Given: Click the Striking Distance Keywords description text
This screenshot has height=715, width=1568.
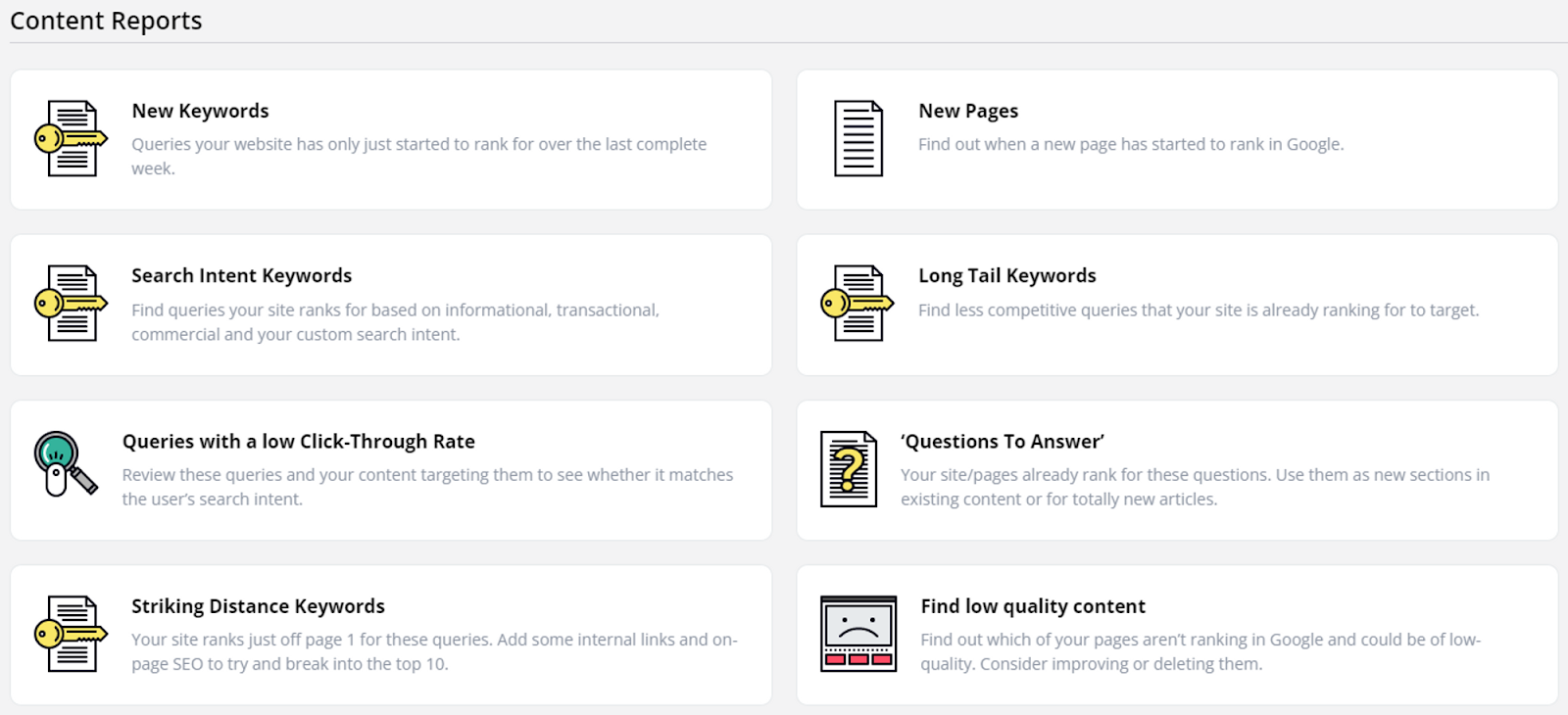Looking at the screenshot, I should [433, 651].
